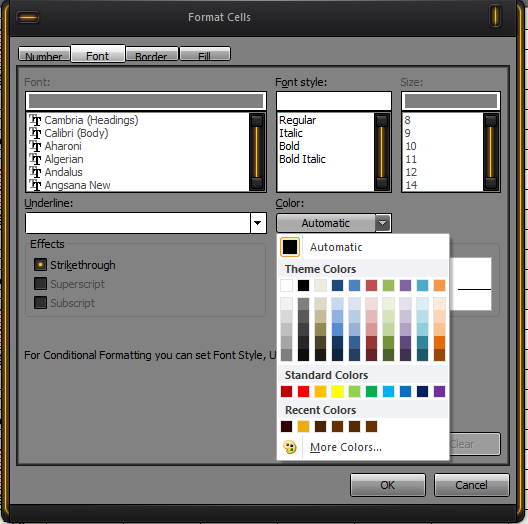Enable the Subscript checkbox
The width and height of the screenshot is (528, 524).
40,302
